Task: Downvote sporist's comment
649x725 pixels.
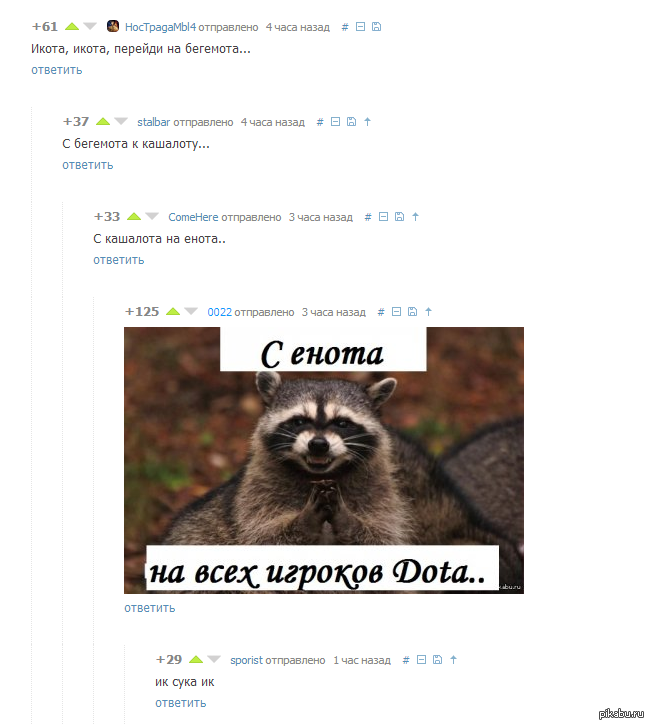Action: pos(214,659)
